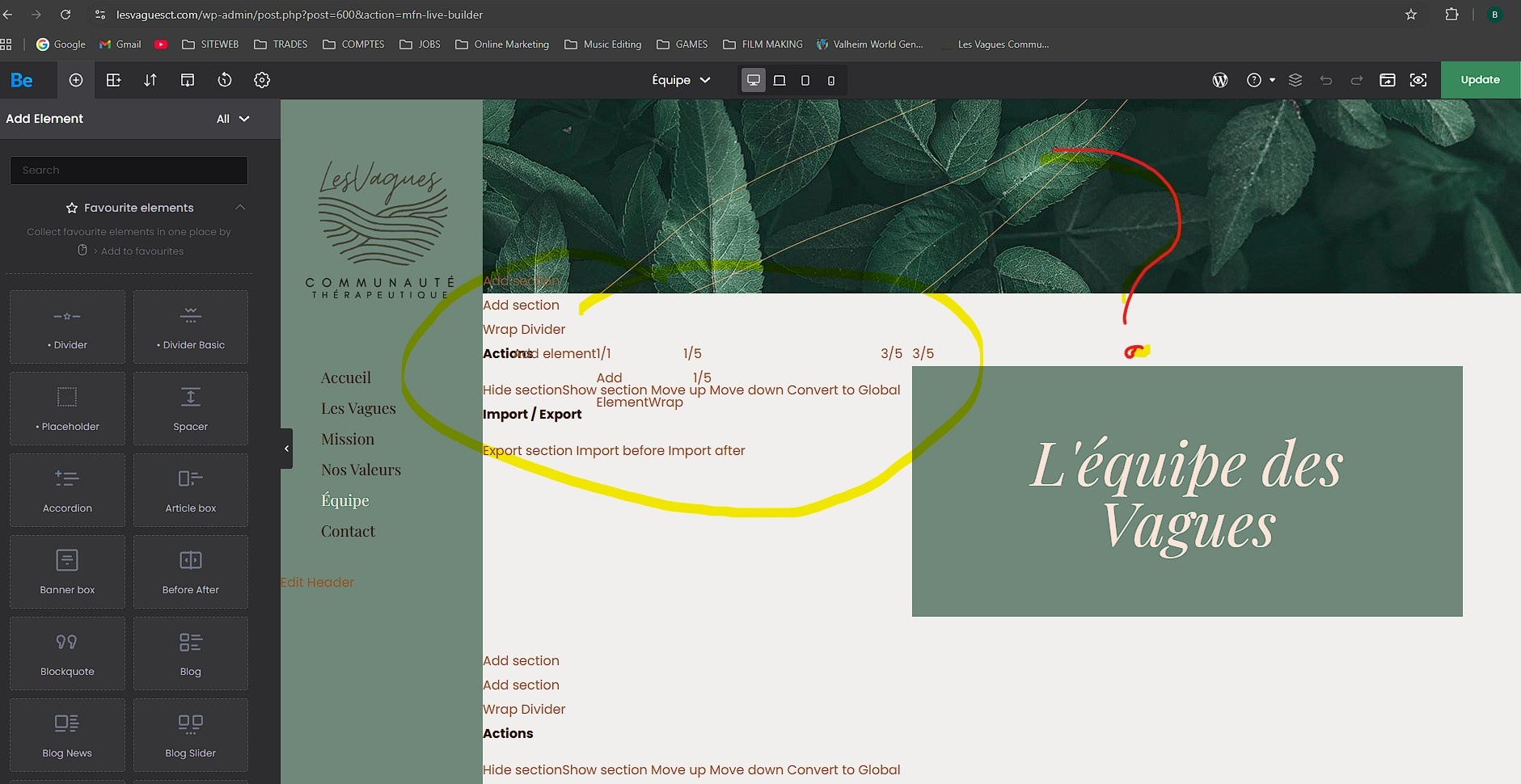1521x784 pixels.
Task: Open the All elements filter dropdown
Action: pos(233,119)
